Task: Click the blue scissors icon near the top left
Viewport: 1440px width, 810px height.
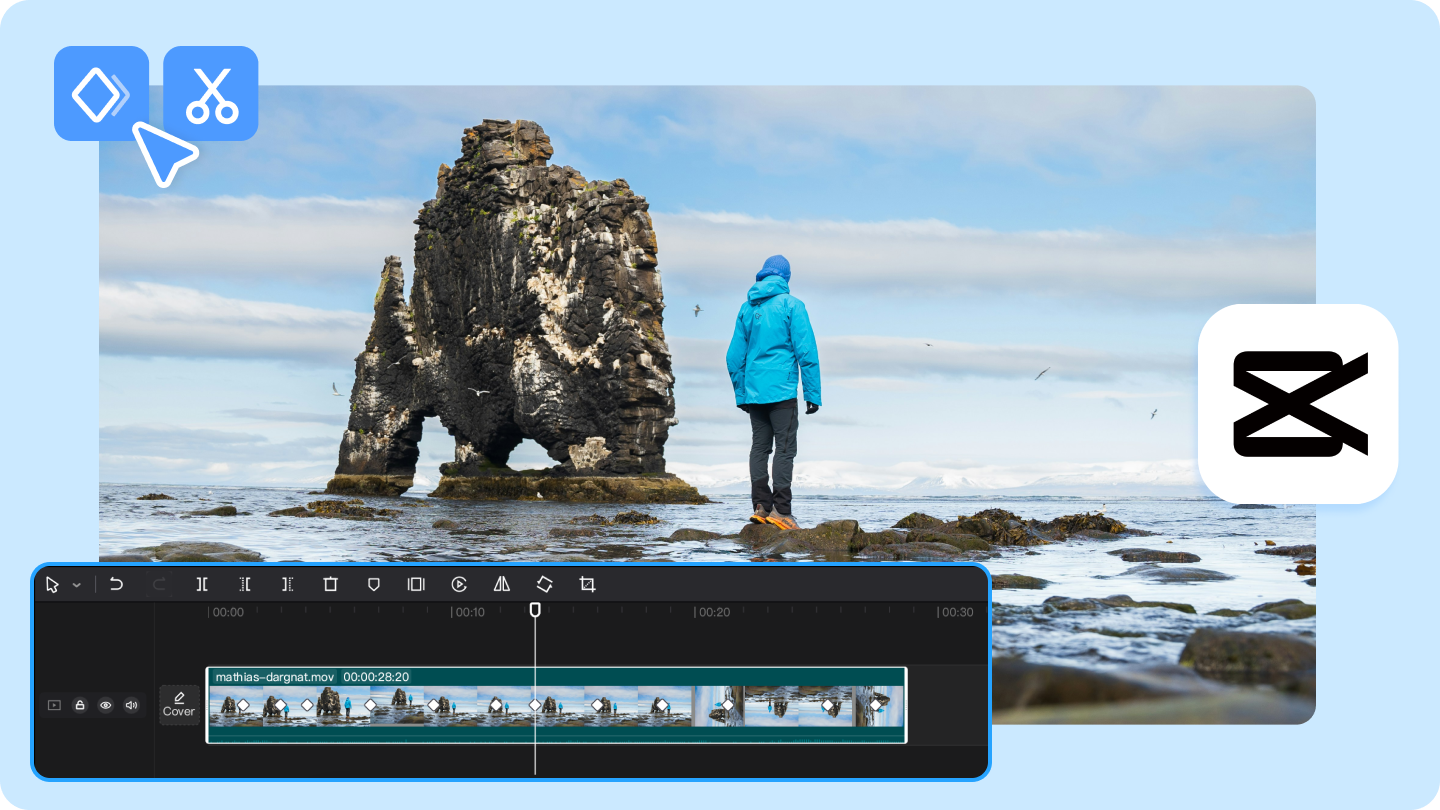Action: click(211, 91)
